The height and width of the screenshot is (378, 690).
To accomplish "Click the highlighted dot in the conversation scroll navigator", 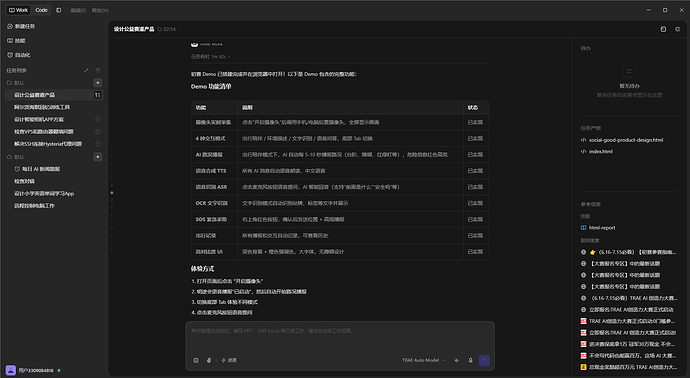I will pyautogui.click(x=112, y=193).
